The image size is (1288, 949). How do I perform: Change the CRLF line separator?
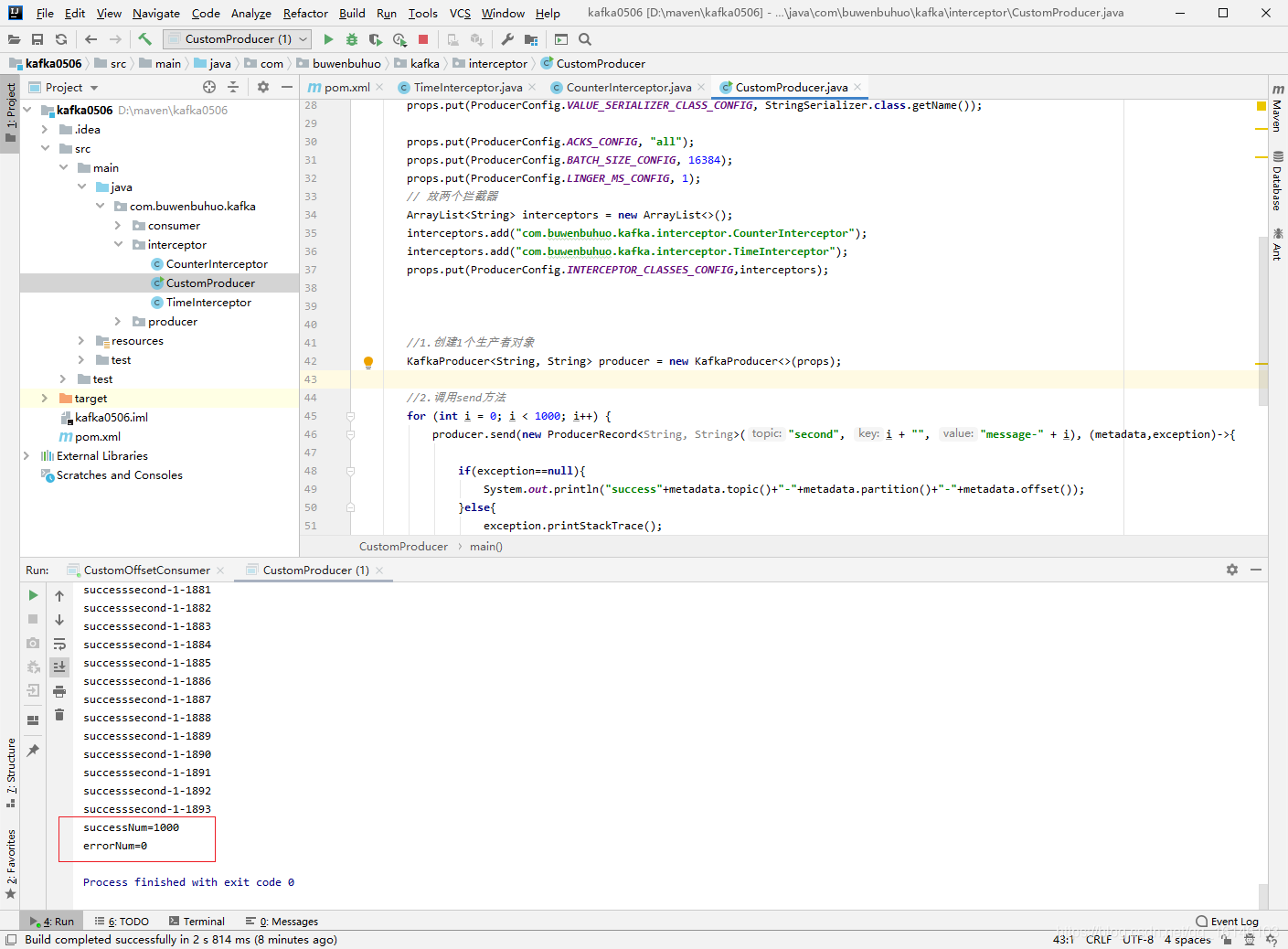pos(1098,939)
